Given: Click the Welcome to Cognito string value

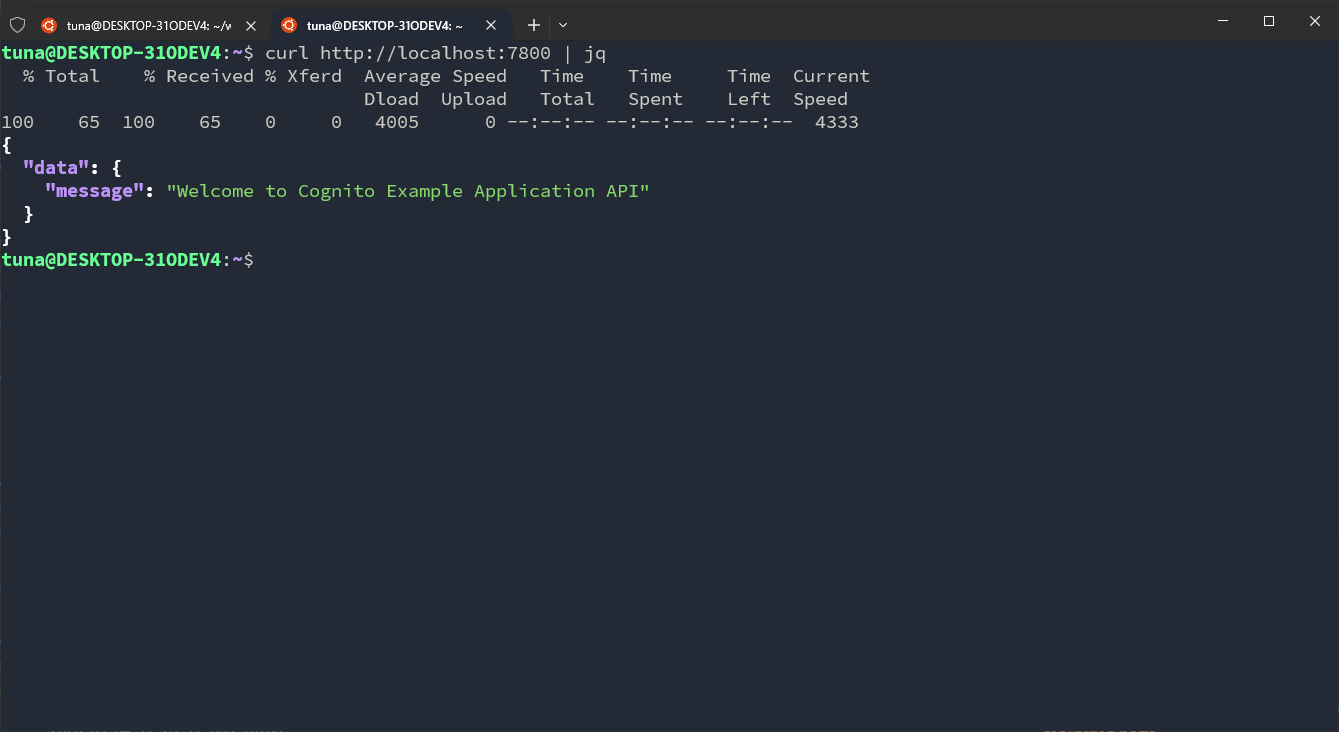Looking at the screenshot, I should 408,191.
